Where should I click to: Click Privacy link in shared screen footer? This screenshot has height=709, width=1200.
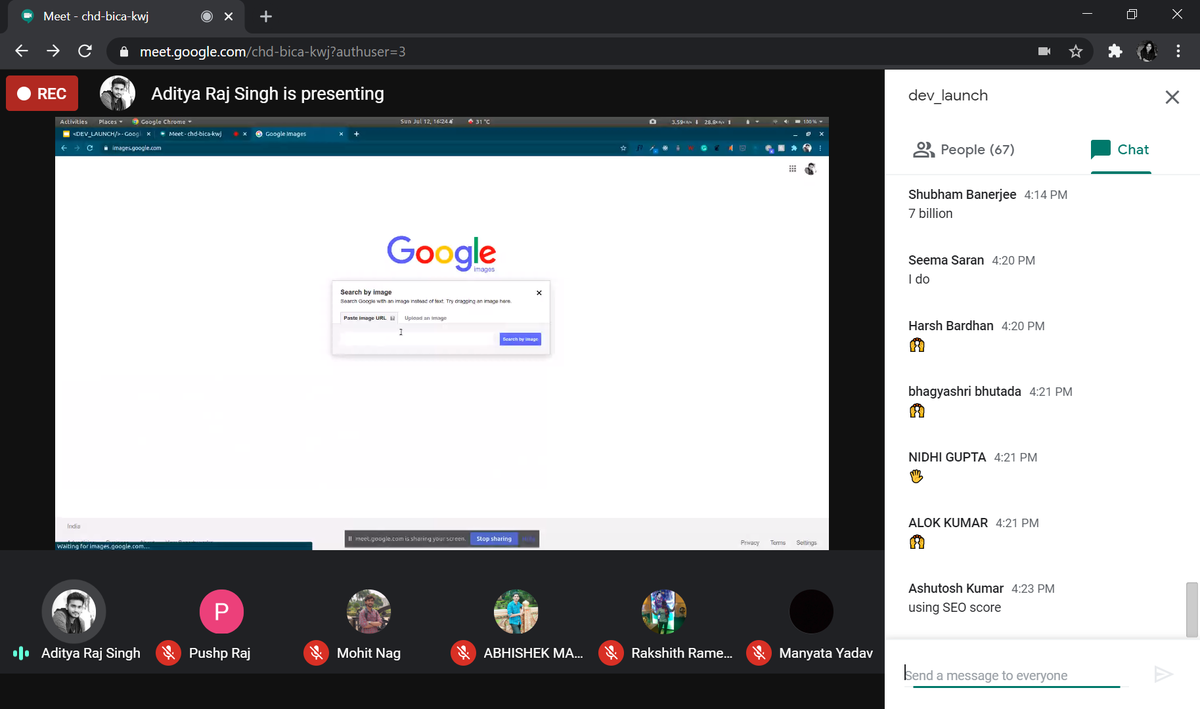pos(750,543)
